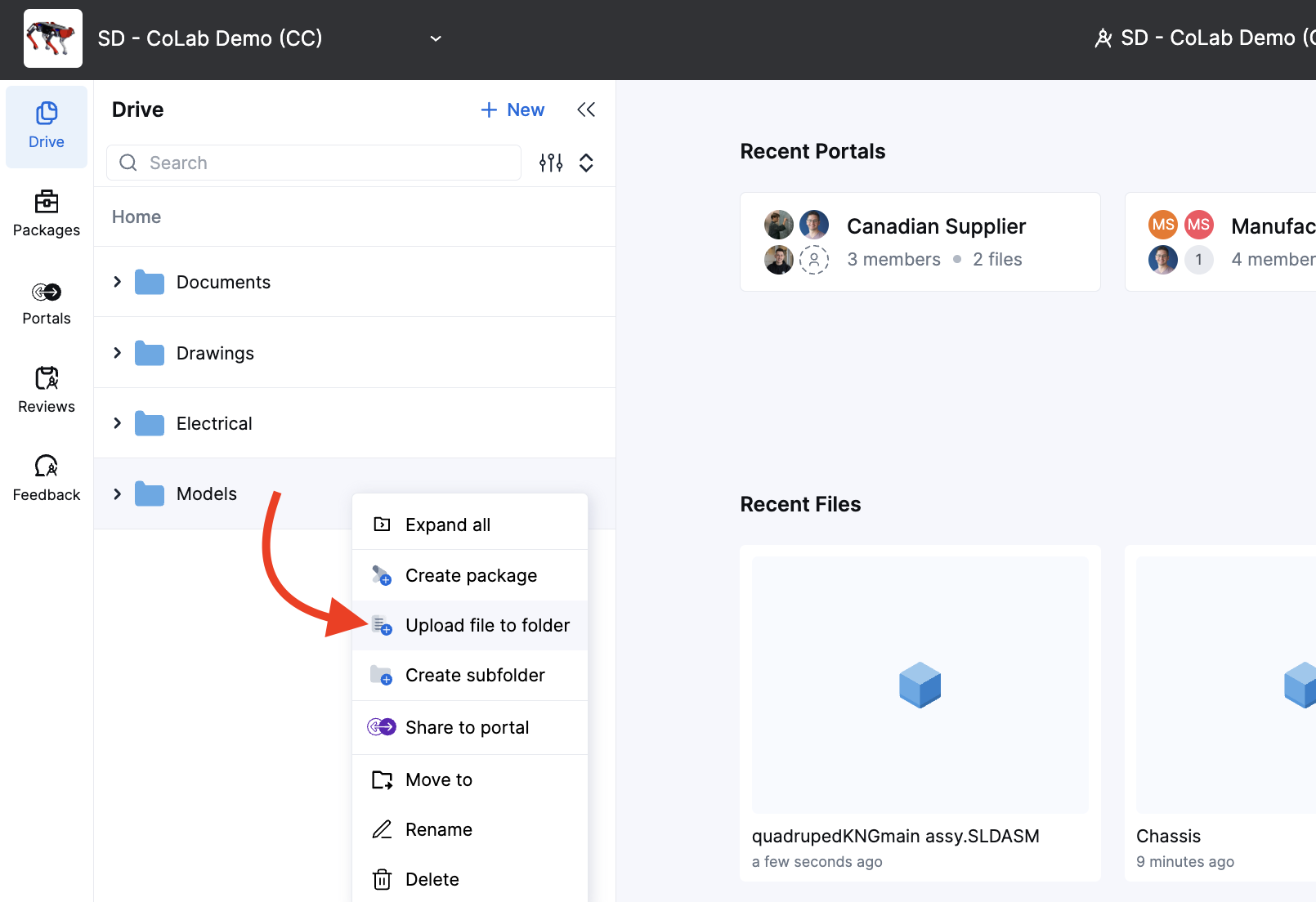Click the '+1' member count badge
This screenshot has height=902, width=1316.
(x=1199, y=260)
